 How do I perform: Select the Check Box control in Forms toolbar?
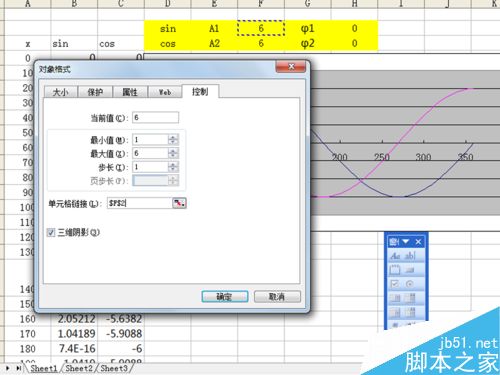395,284
